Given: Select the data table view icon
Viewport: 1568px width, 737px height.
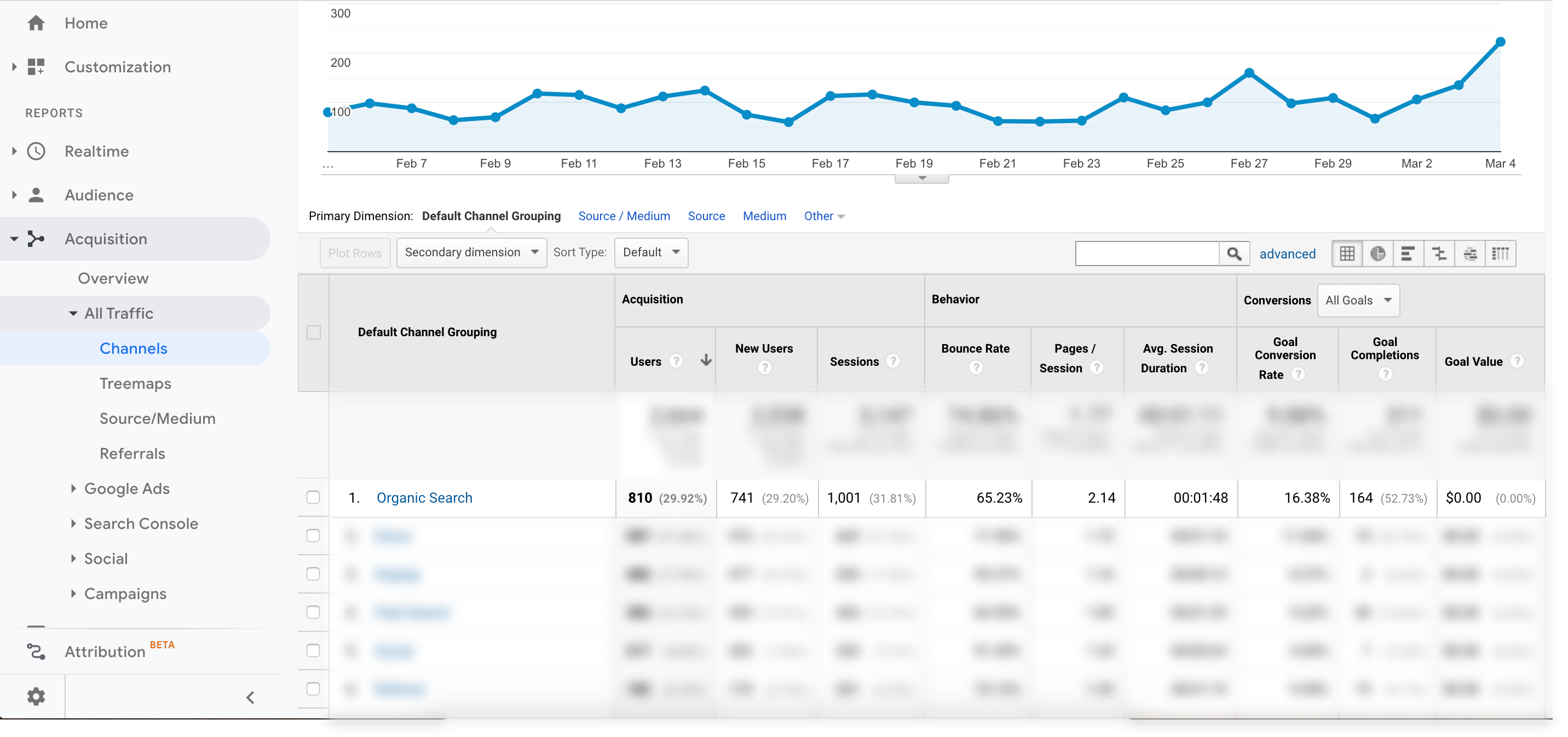Looking at the screenshot, I should pyautogui.click(x=1347, y=254).
